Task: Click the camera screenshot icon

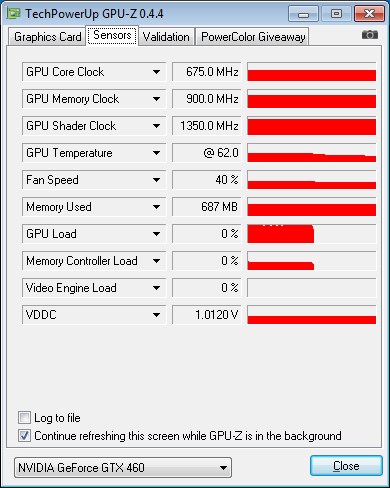Action: pos(370,35)
